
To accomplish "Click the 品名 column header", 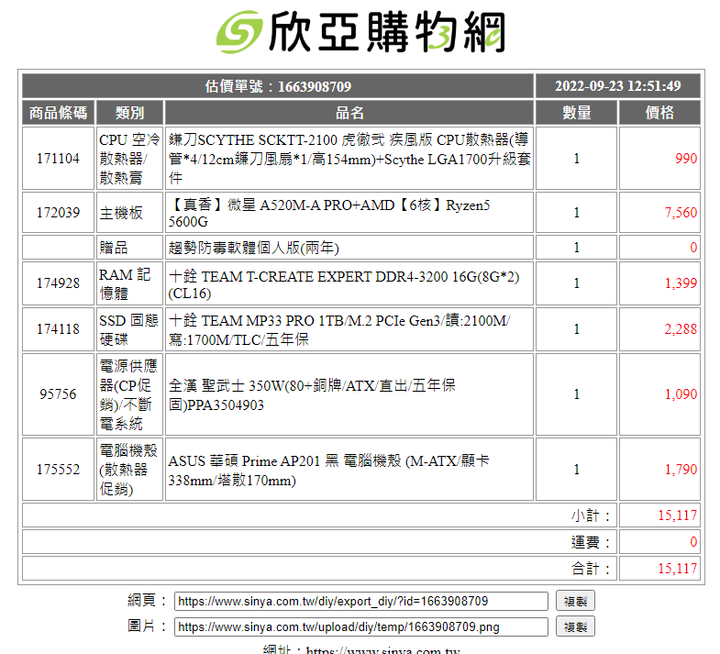I will 349,113.
